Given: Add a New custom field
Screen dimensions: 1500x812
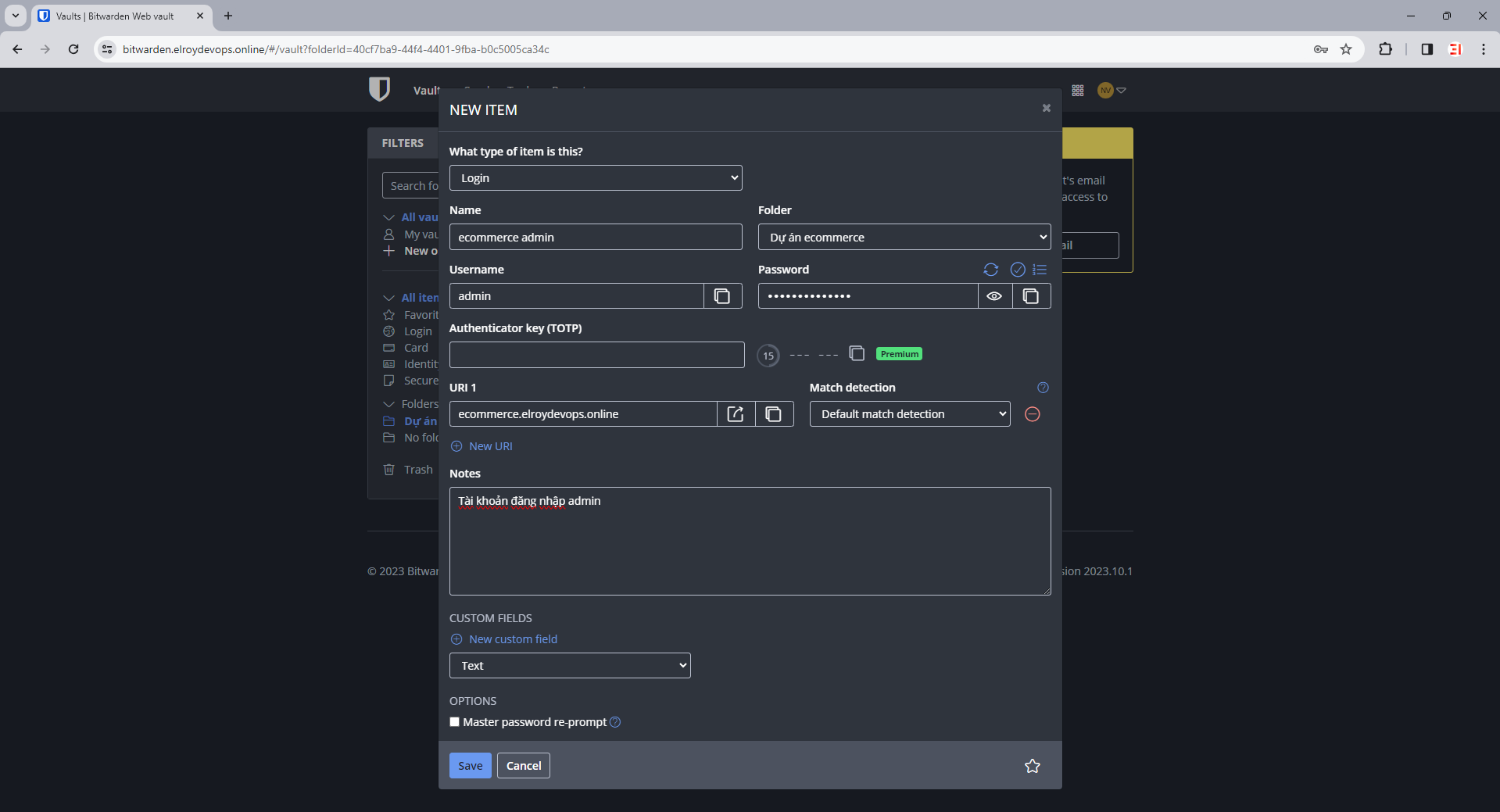Looking at the screenshot, I should pyautogui.click(x=504, y=639).
